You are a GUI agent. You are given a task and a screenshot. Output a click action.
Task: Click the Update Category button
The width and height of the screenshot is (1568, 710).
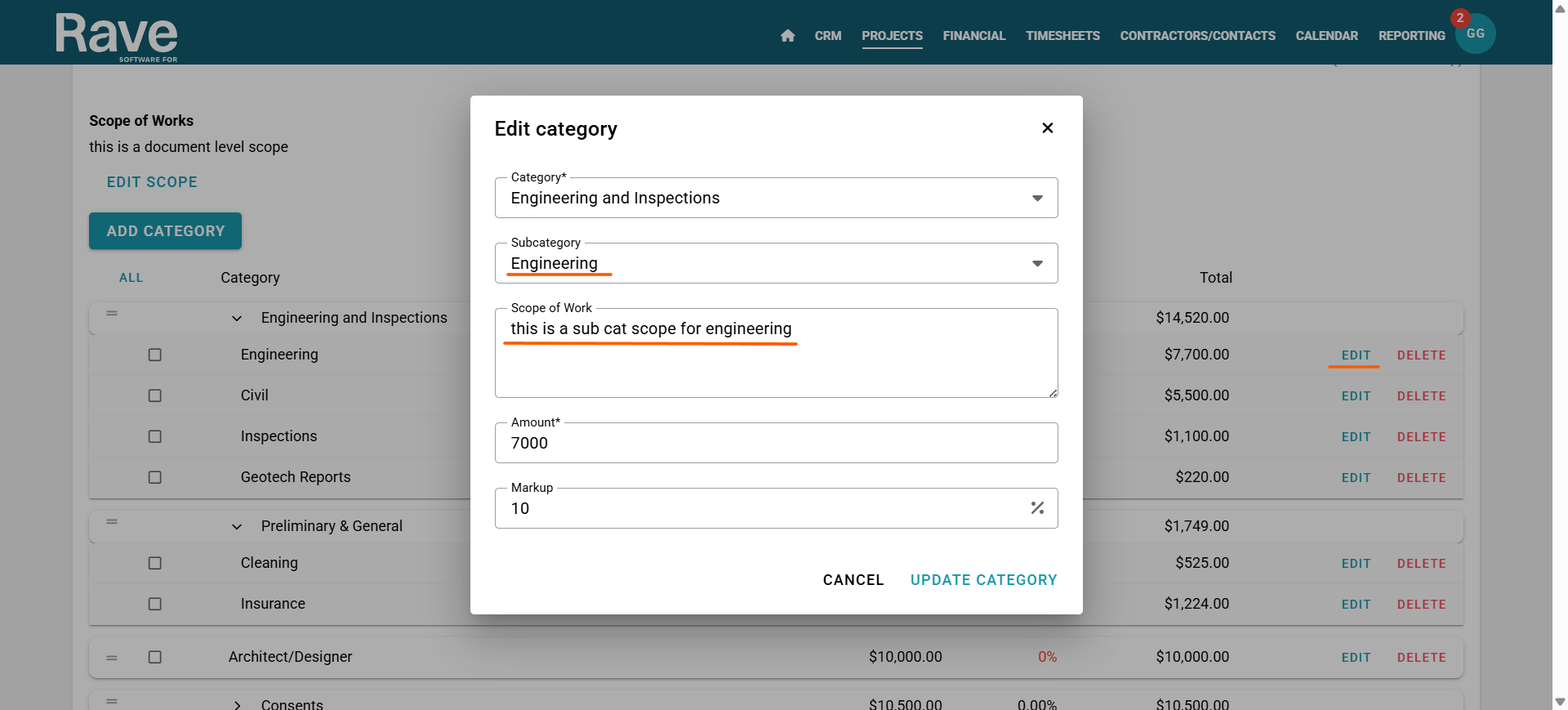tap(983, 580)
